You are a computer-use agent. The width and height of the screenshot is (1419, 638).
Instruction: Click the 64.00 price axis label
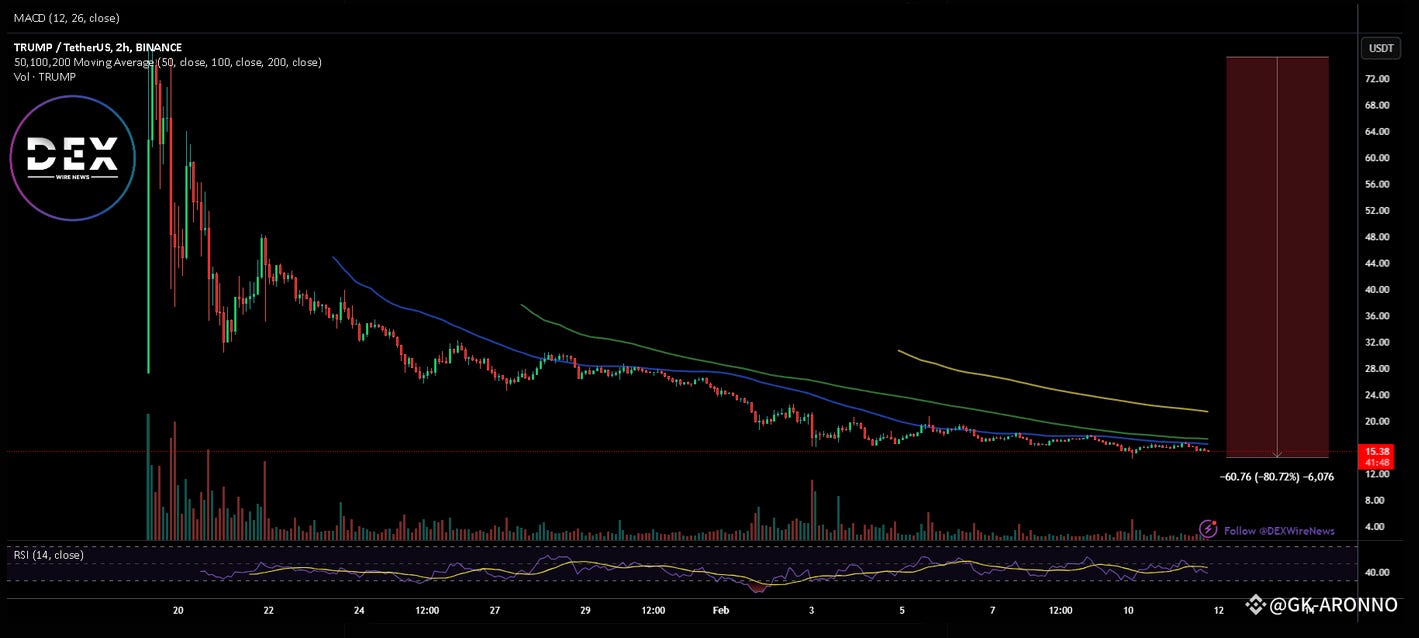pyautogui.click(x=1376, y=132)
